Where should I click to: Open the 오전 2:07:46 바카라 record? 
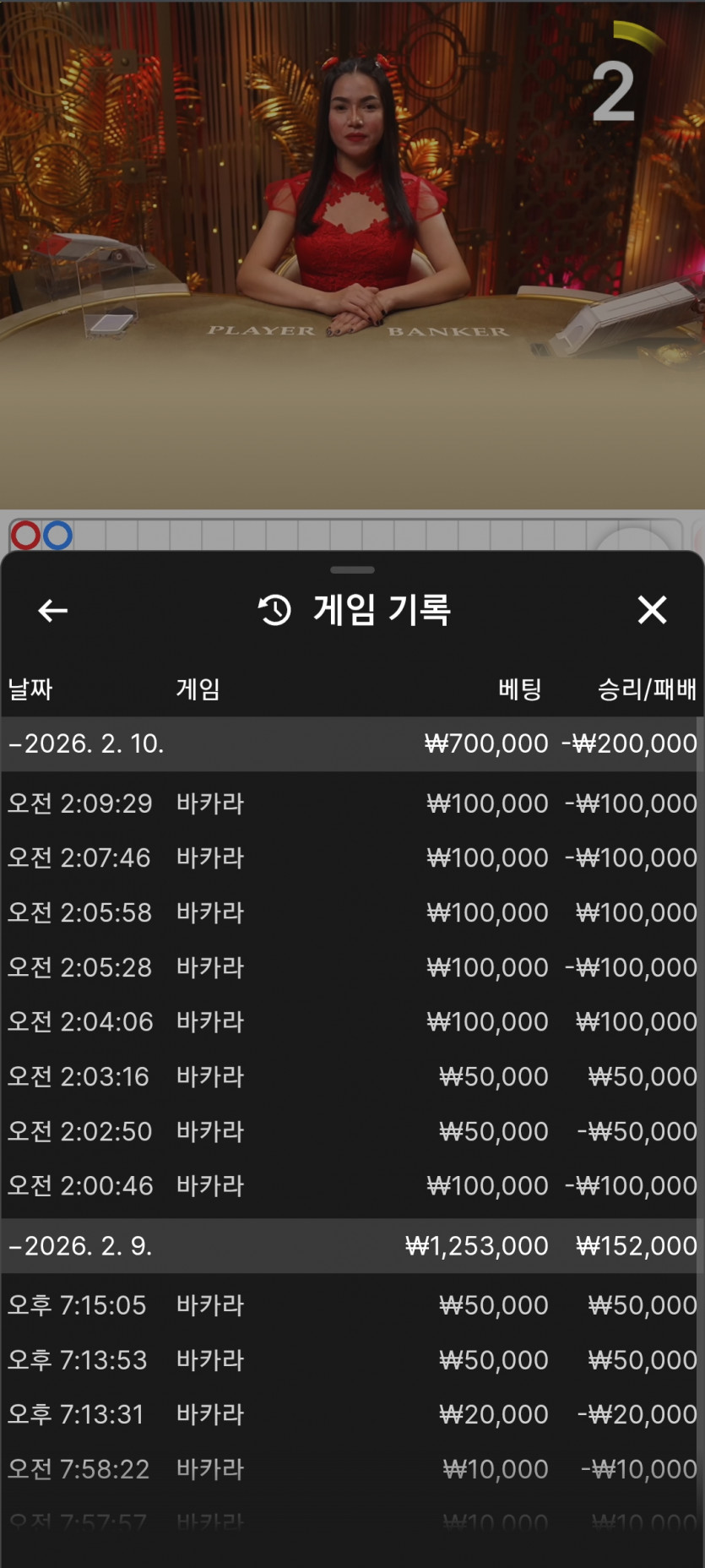click(x=352, y=857)
